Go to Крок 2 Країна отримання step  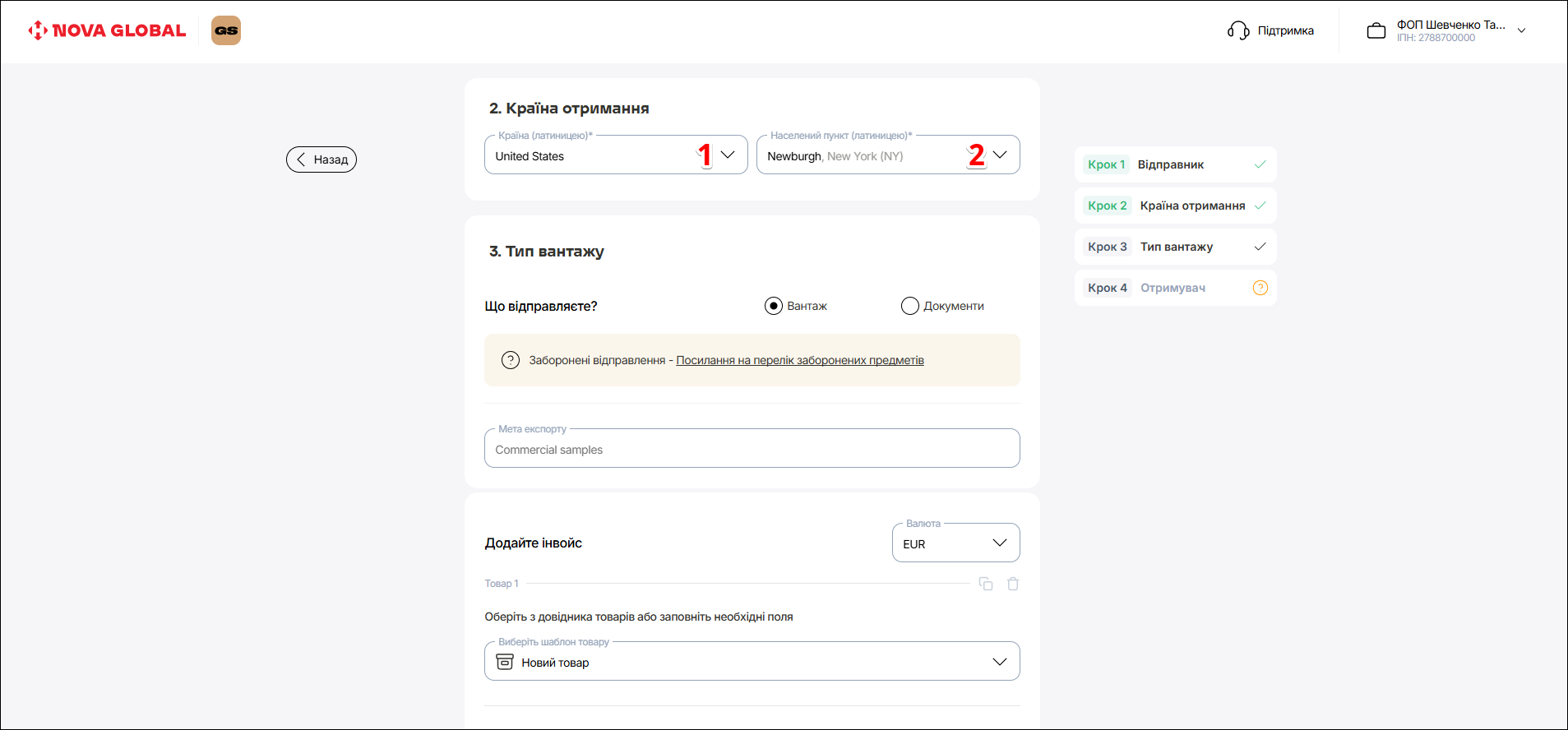[x=1174, y=206]
